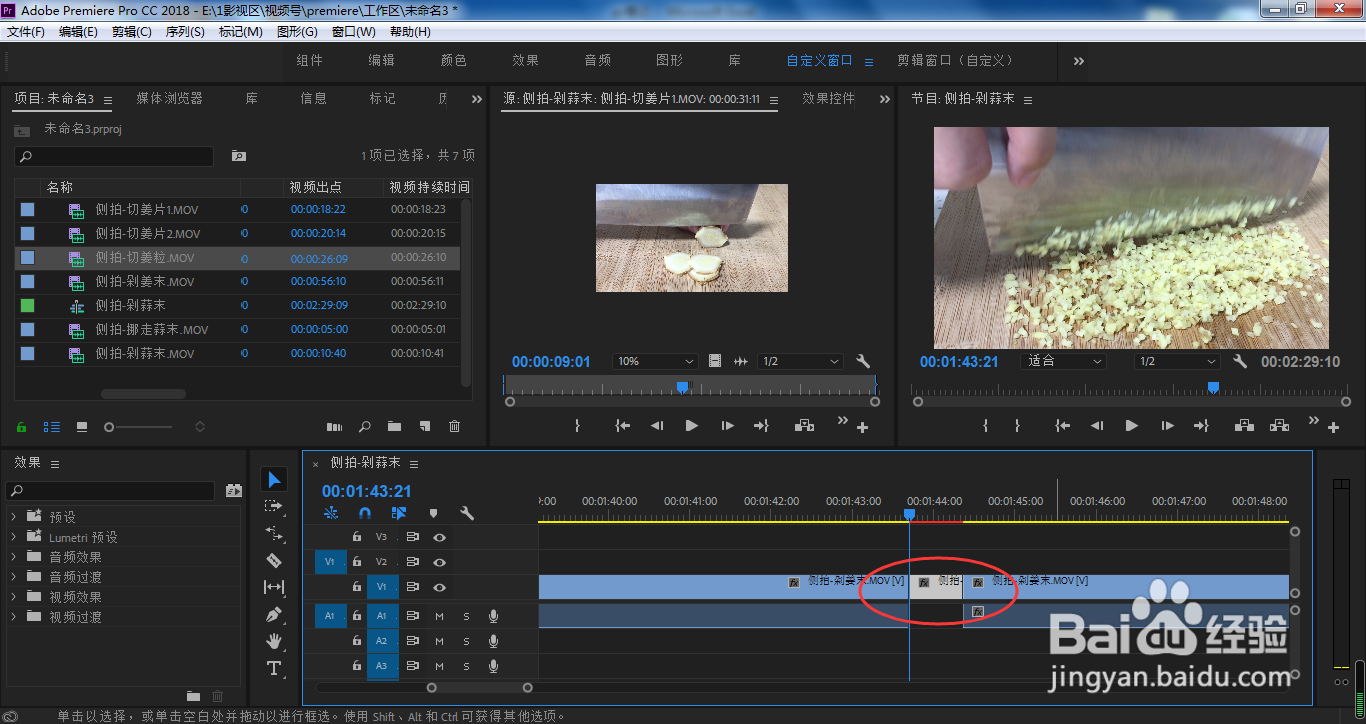Toggle lock on A1 track
This screenshot has height=724, width=1366.
(x=357, y=616)
